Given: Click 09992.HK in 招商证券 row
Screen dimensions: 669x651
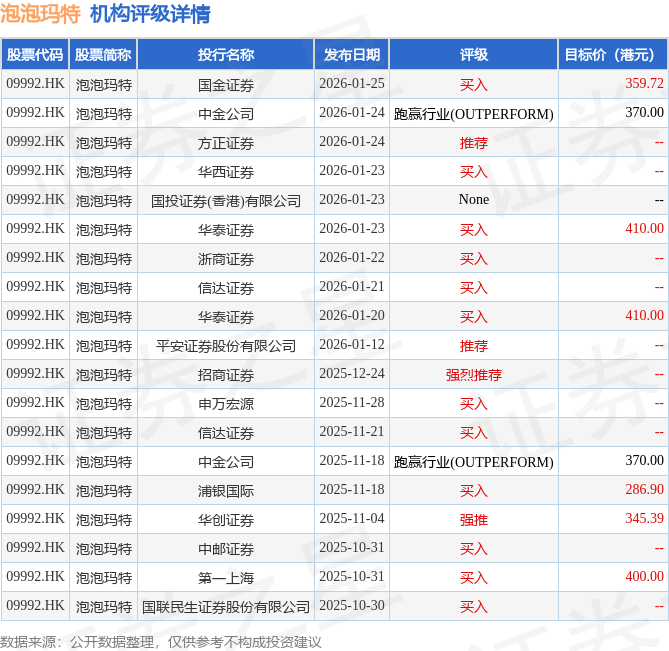Looking at the screenshot, I should pyautogui.click(x=35, y=373).
